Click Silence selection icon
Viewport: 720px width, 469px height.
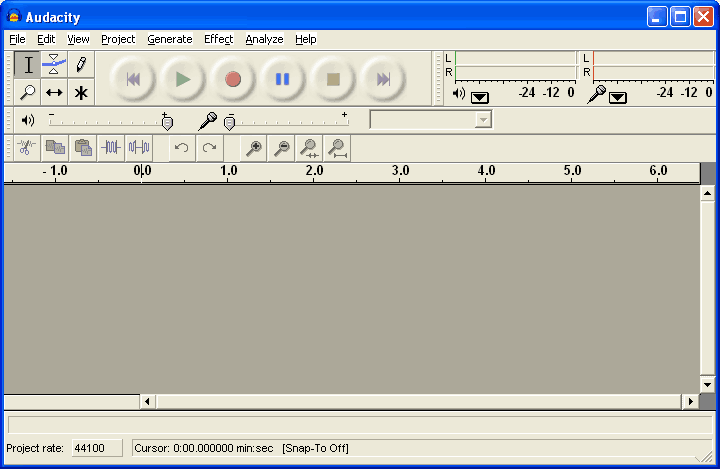[x=139, y=148]
